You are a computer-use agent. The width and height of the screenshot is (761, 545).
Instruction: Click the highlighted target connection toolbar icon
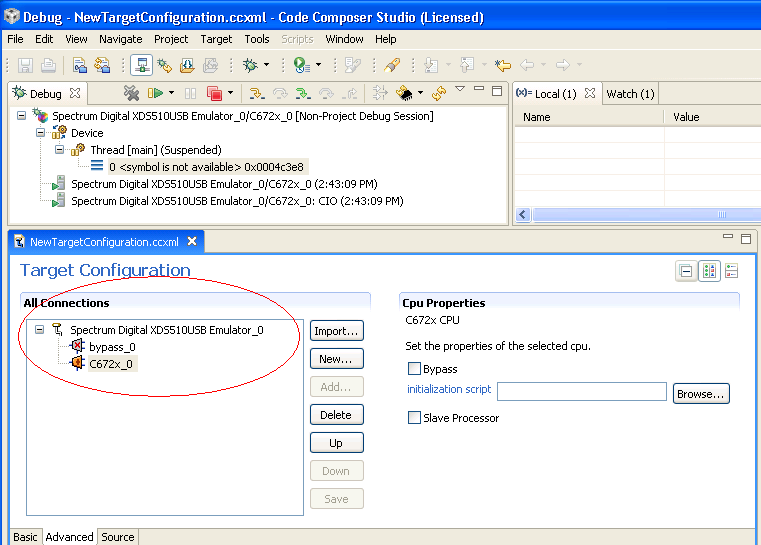[142, 65]
